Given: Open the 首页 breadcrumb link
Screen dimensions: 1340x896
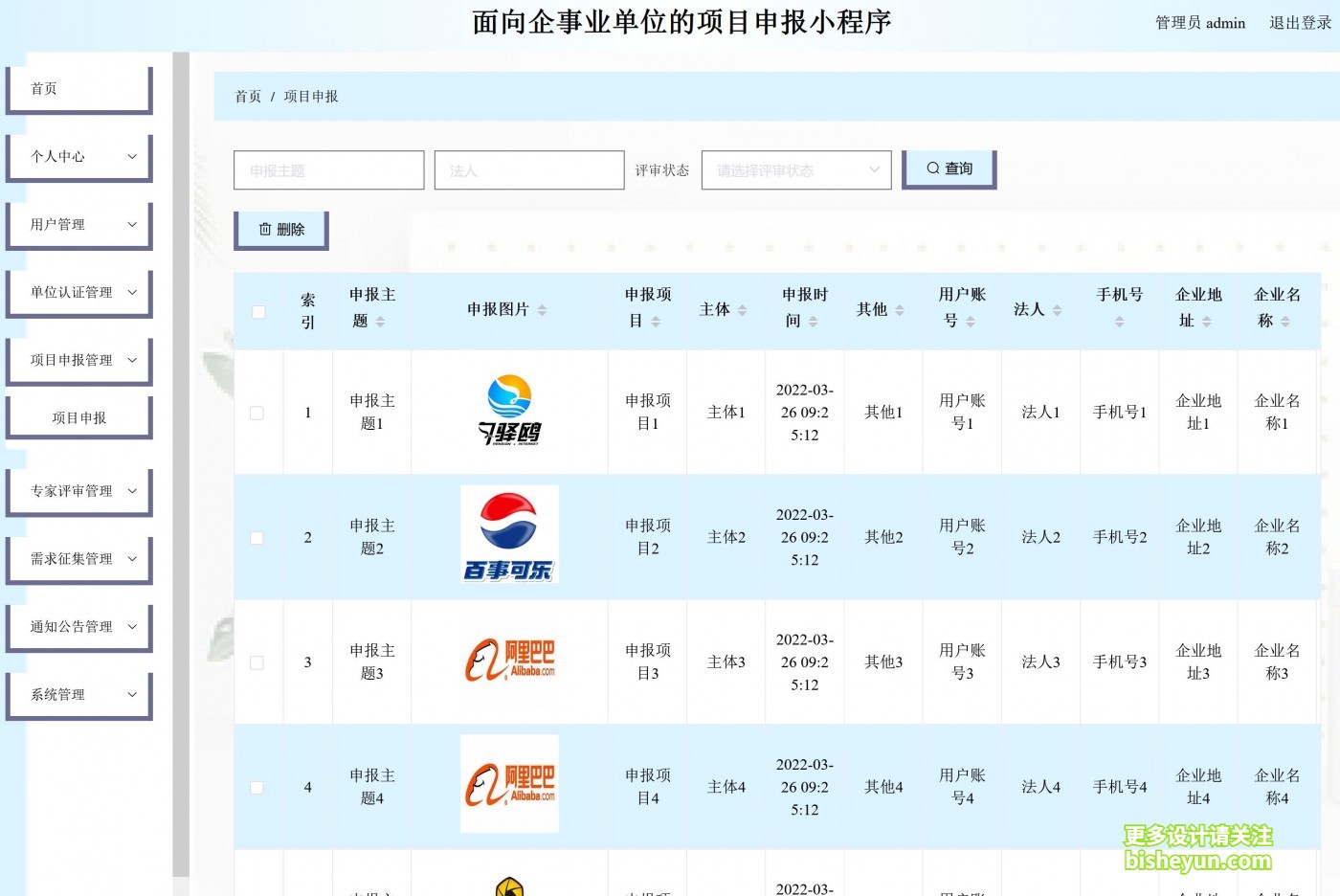Looking at the screenshot, I should coord(248,96).
